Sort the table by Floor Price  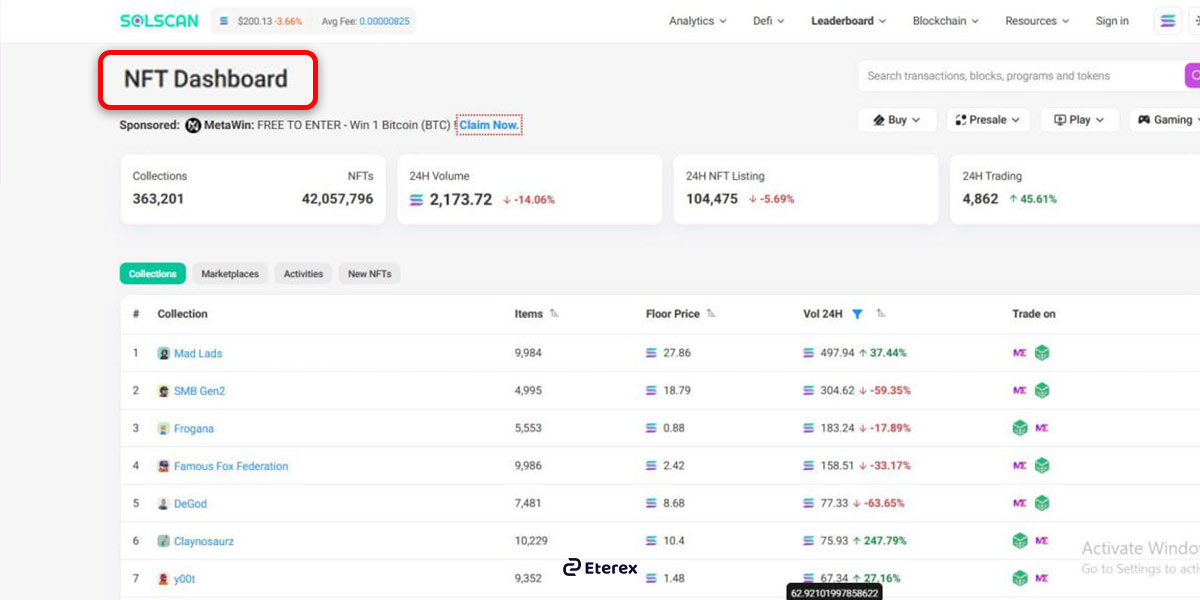[711, 314]
